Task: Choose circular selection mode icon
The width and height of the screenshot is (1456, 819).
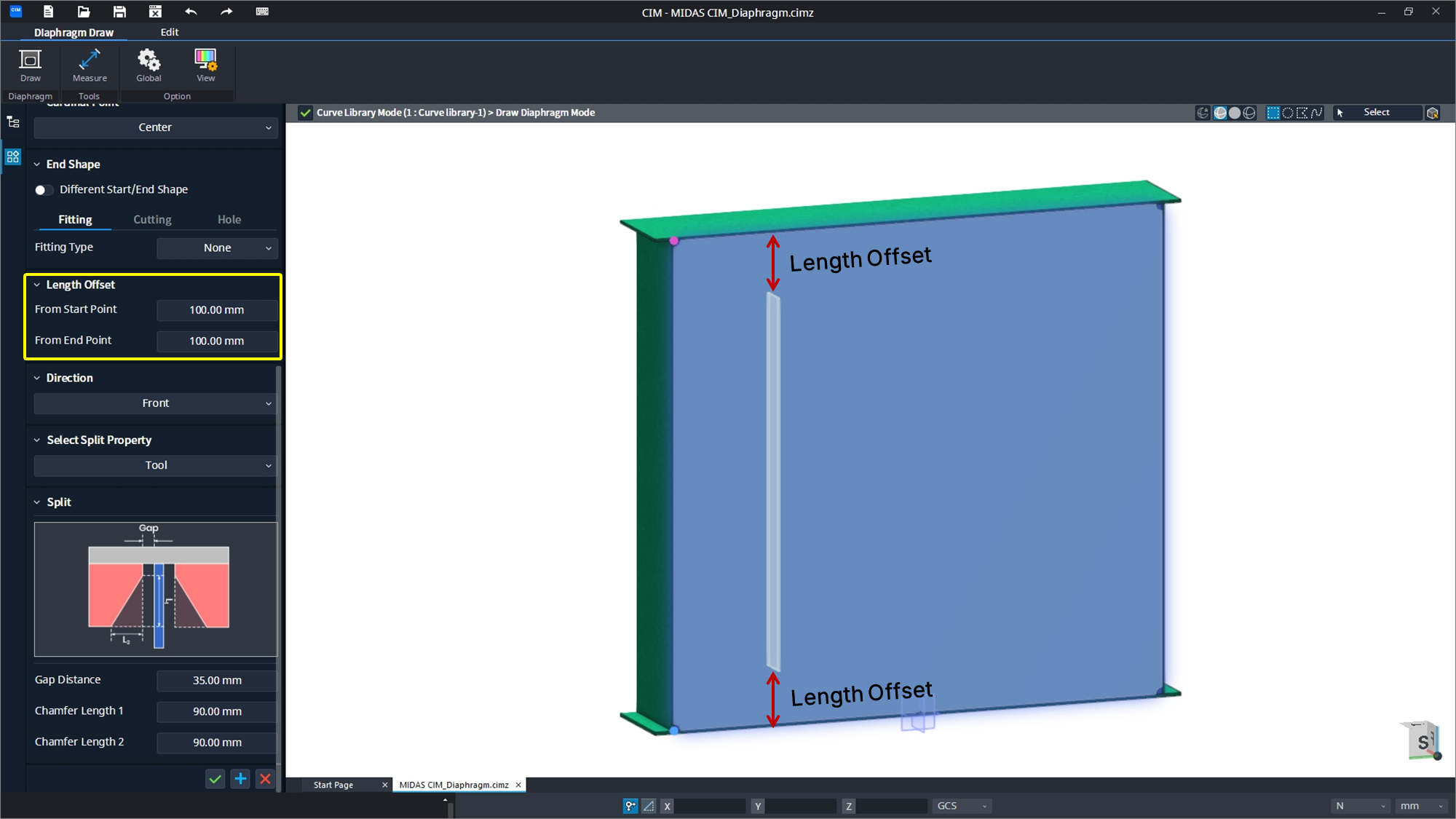Action: 1288,113
